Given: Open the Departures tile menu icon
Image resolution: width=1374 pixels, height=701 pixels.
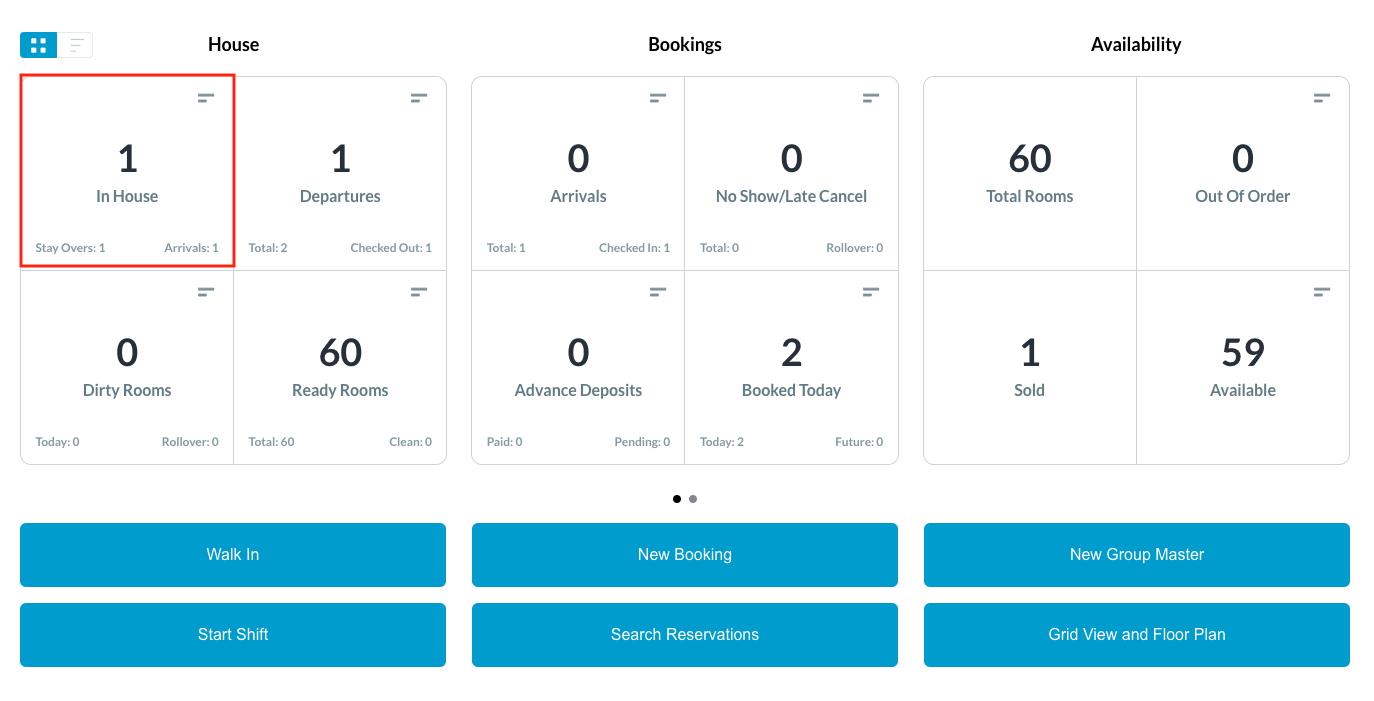Looking at the screenshot, I should pyautogui.click(x=419, y=98).
